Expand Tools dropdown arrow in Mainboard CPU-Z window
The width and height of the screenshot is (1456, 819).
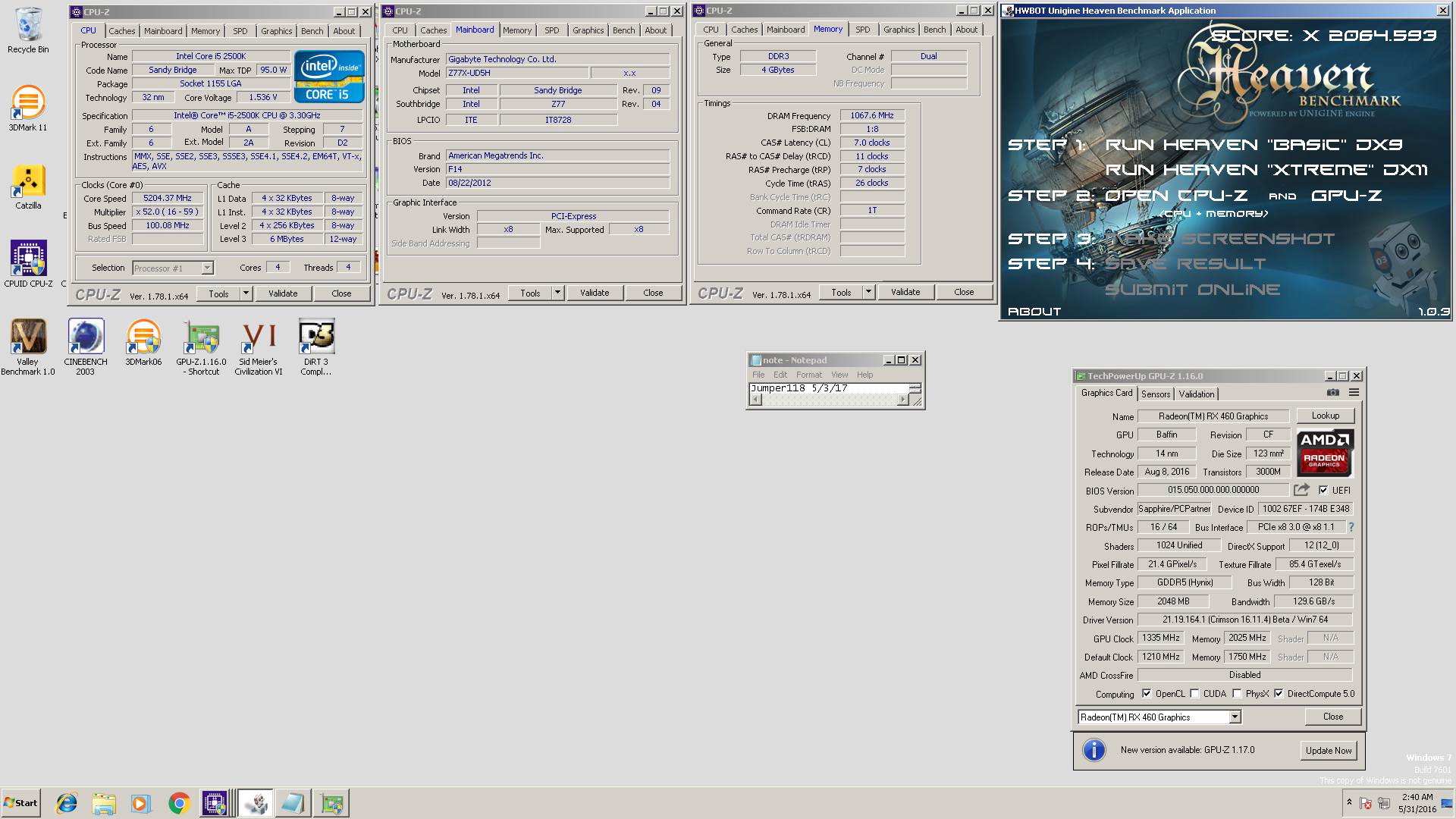(557, 293)
